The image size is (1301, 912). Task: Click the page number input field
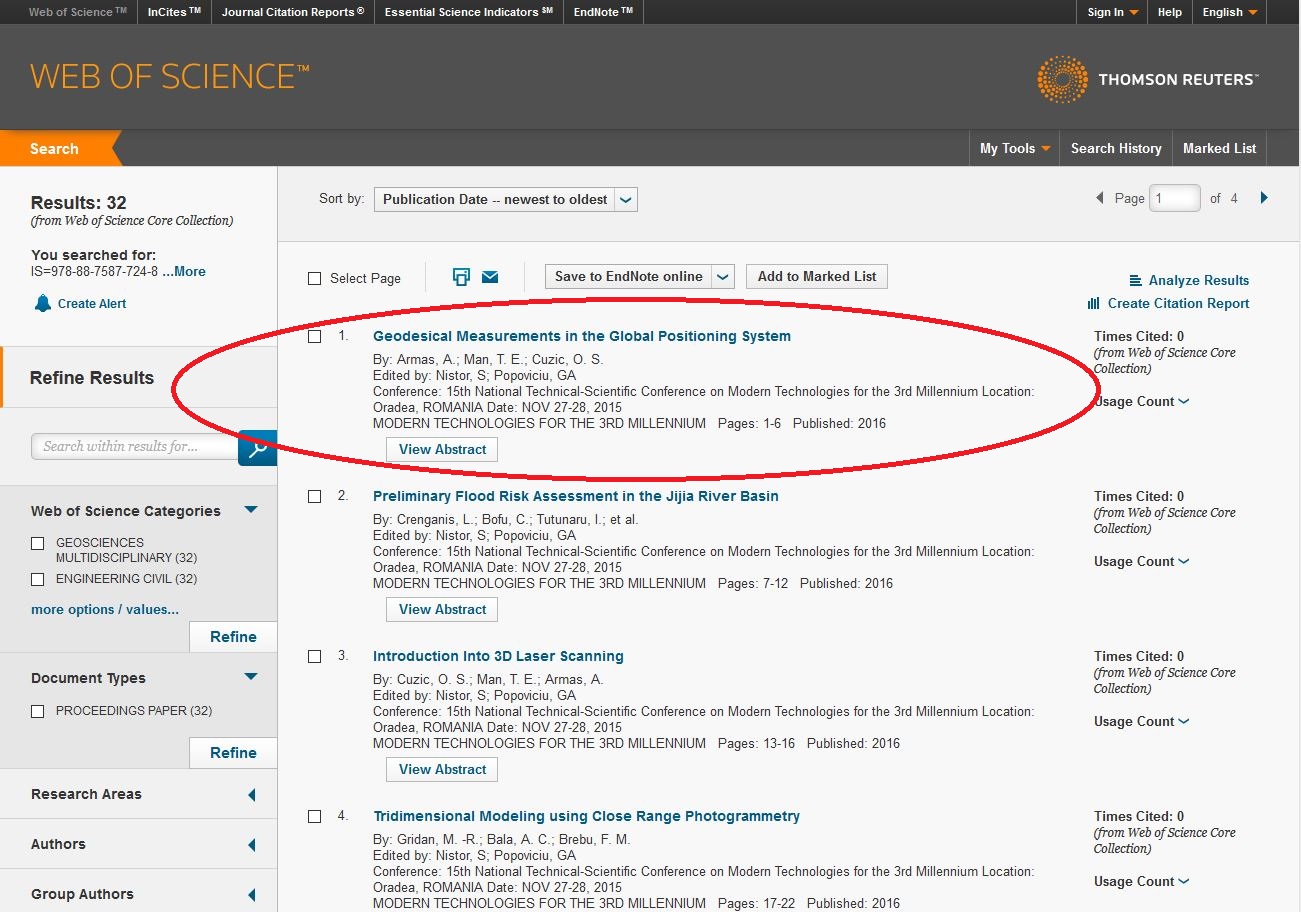1174,198
